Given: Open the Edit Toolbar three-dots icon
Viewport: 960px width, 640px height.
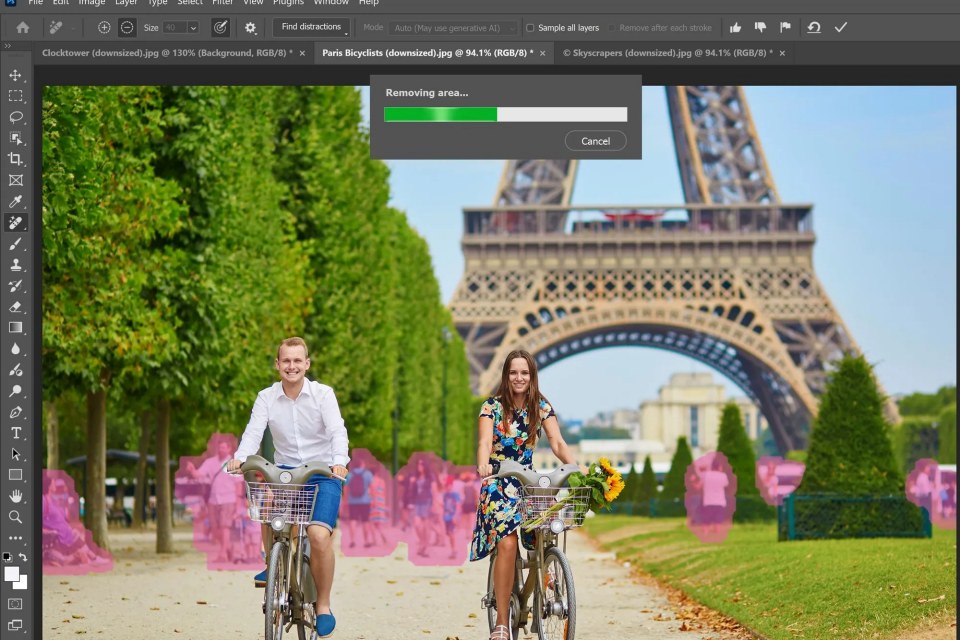Looking at the screenshot, I should click(x=16, y=538).
